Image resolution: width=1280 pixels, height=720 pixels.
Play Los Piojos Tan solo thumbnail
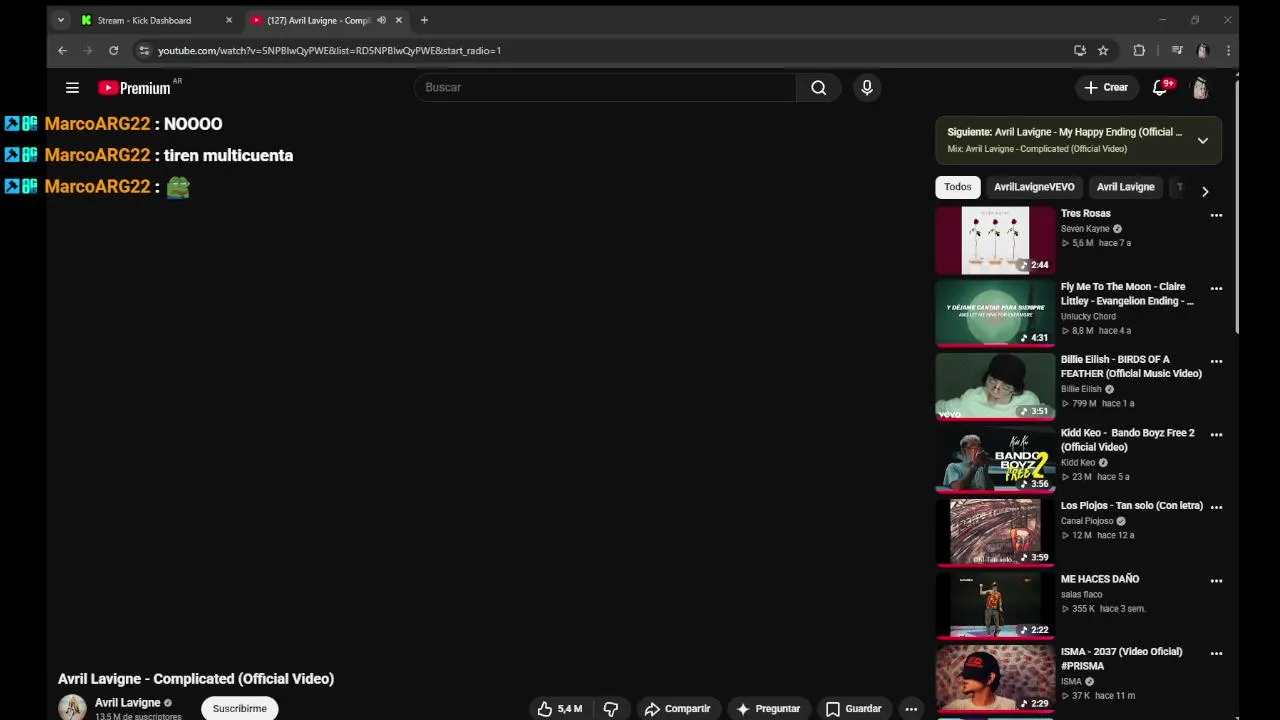(995, 532)
